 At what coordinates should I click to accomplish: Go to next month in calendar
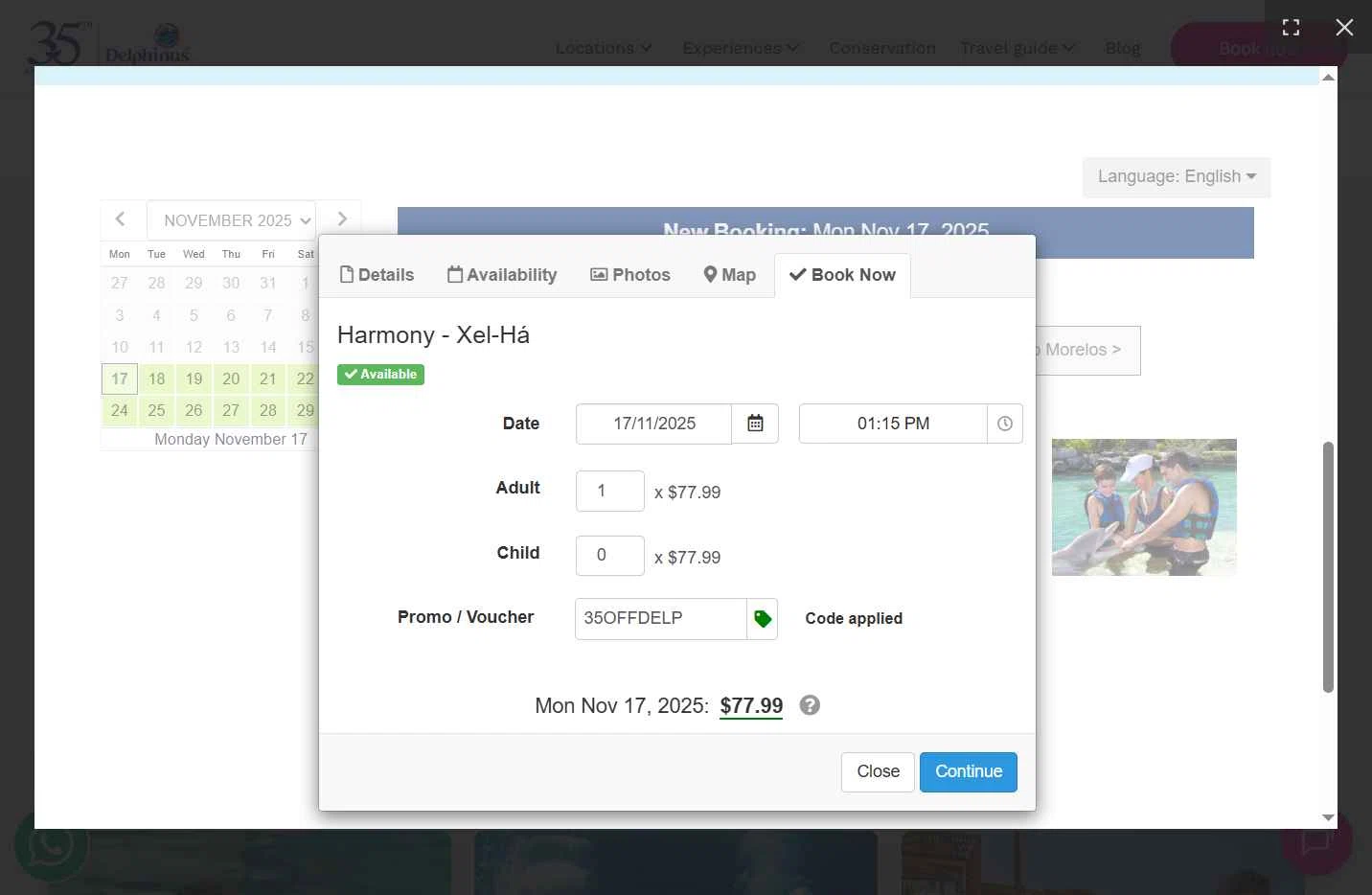[x=342, y=219]
